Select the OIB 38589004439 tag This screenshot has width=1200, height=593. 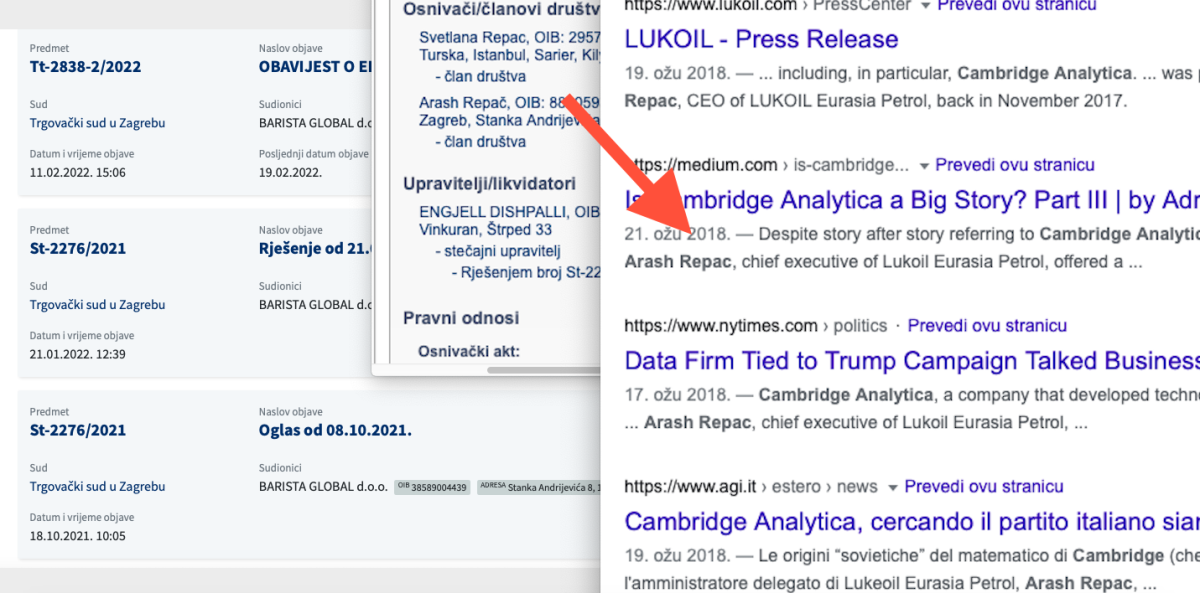pos(432,487)
